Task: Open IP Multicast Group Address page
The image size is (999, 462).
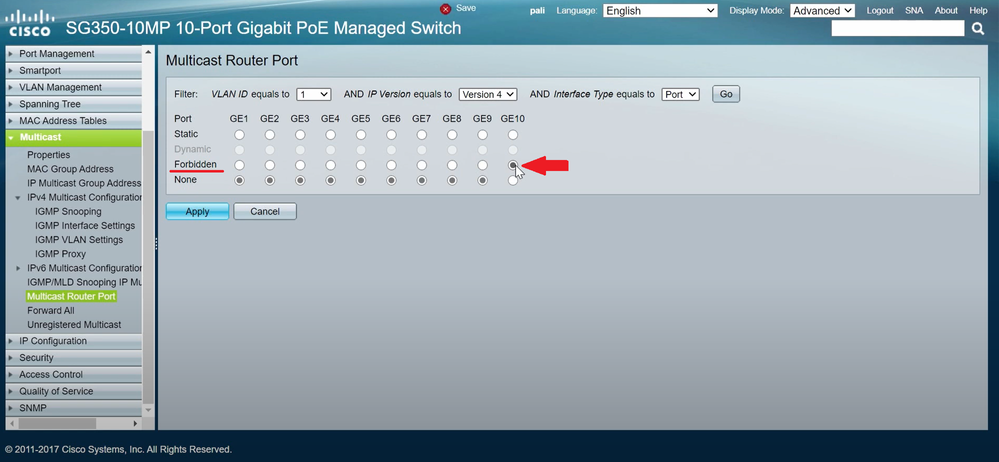Action: (x=84, y=183)
